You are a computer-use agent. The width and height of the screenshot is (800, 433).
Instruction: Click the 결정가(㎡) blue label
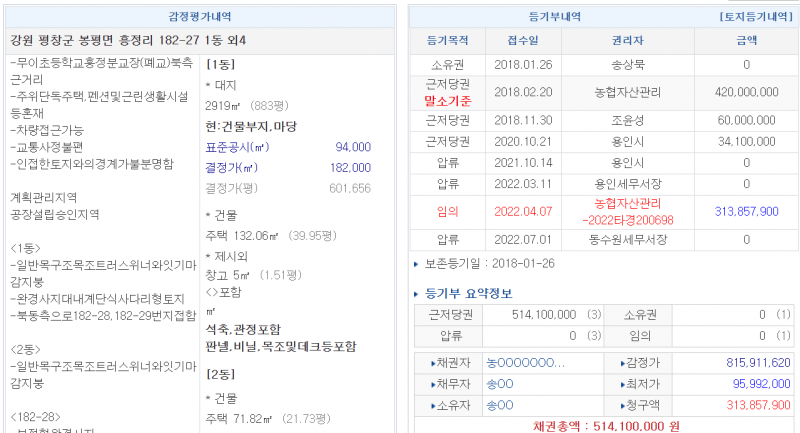(232, 167)
